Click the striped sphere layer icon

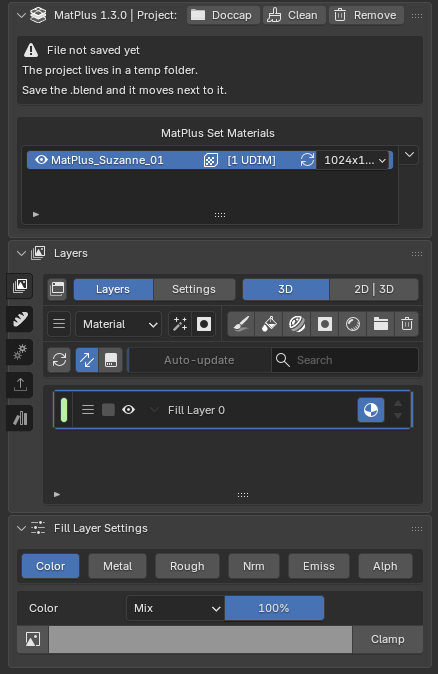tap(297, 324)
